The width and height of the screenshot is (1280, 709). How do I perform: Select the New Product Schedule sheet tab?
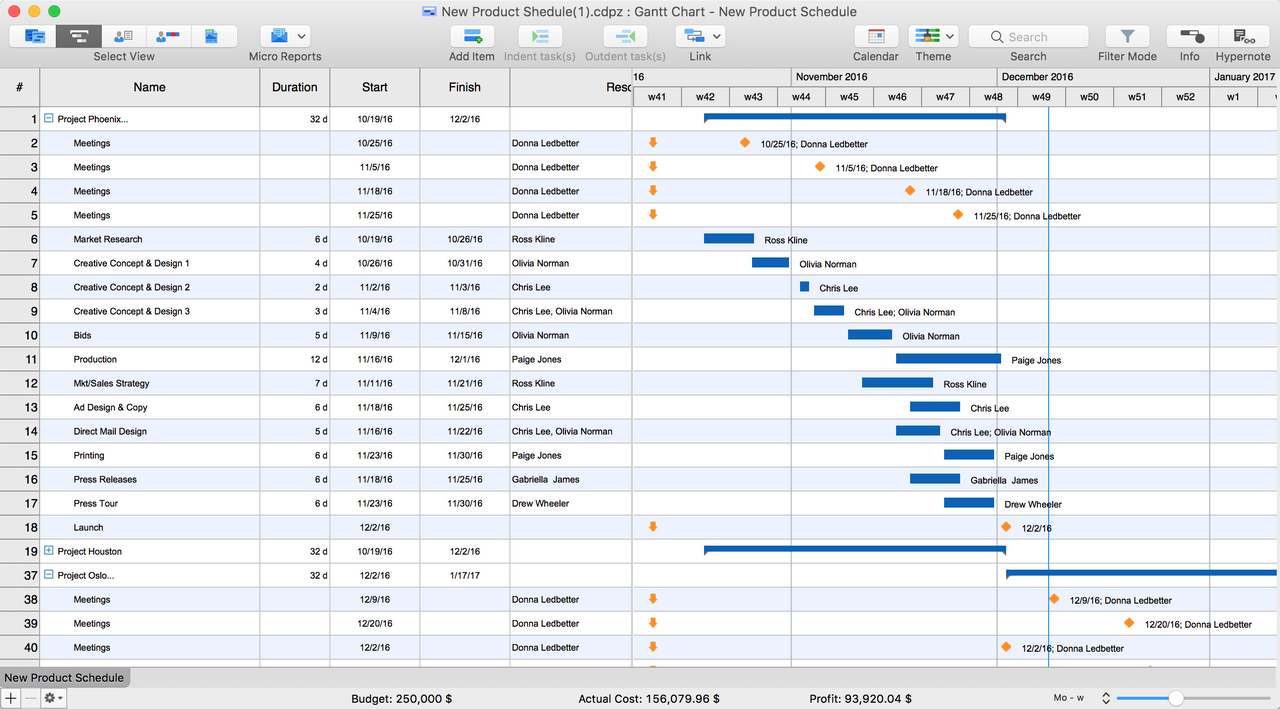pyautogui.click(x=64, y=678)
